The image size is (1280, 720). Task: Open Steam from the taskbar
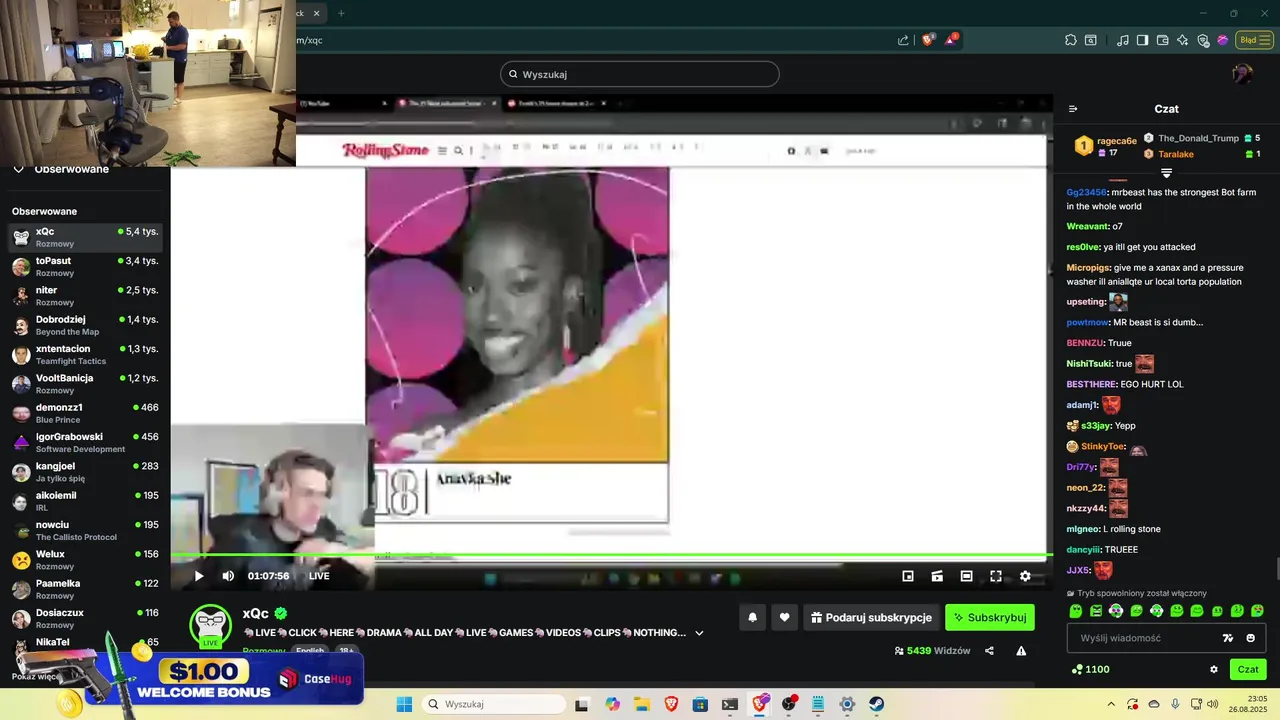point(876,704)
